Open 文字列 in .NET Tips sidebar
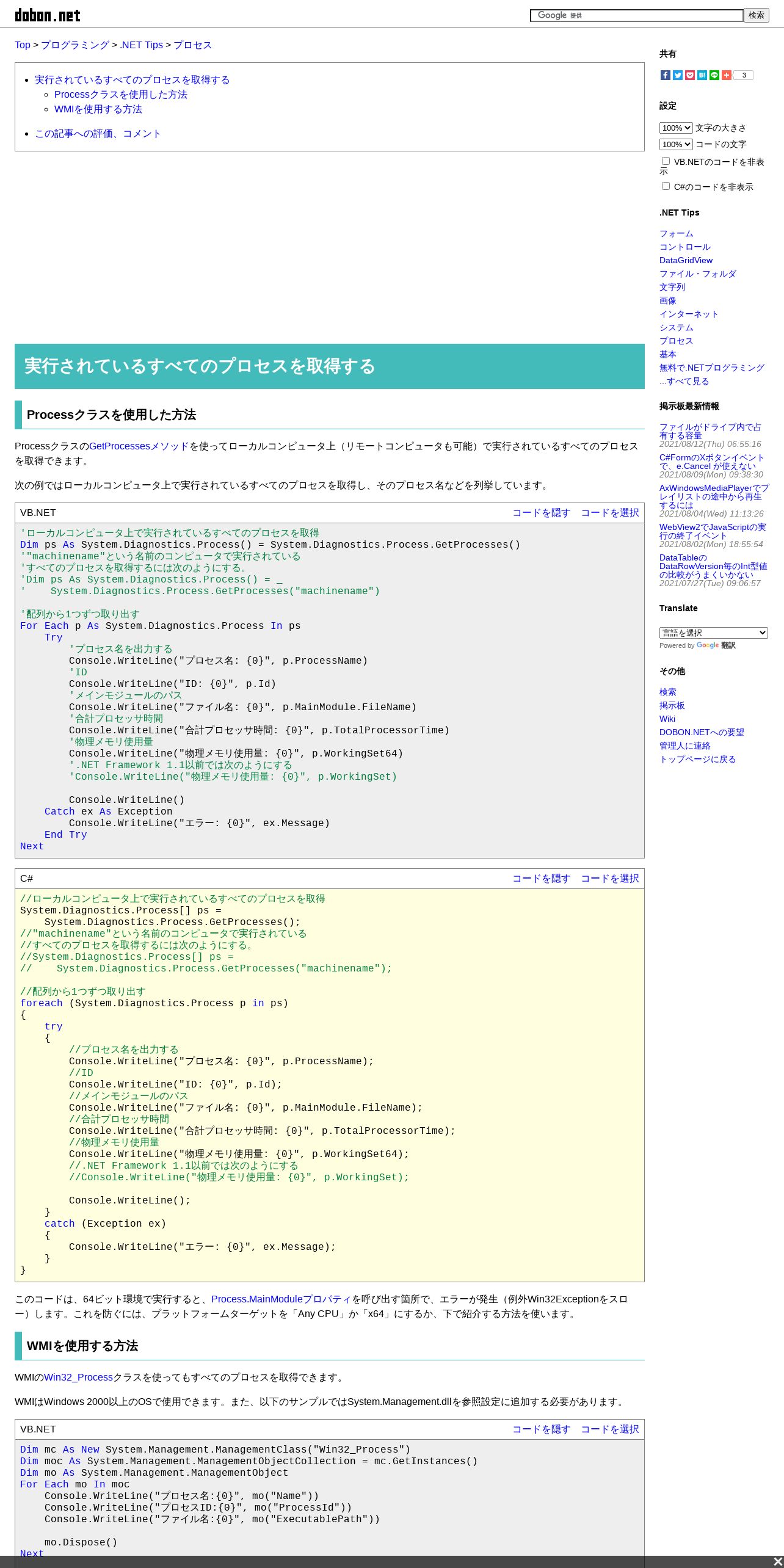 pyautogui.click(x=672, y=288)
